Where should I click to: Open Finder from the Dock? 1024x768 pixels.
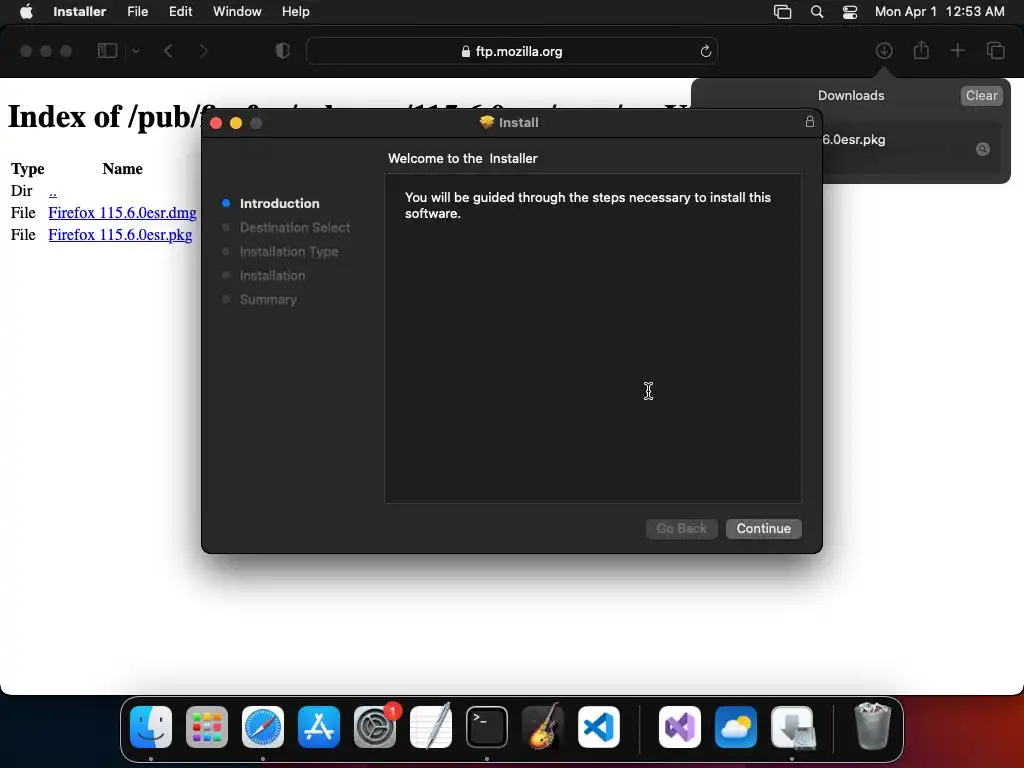click(151, 727)
